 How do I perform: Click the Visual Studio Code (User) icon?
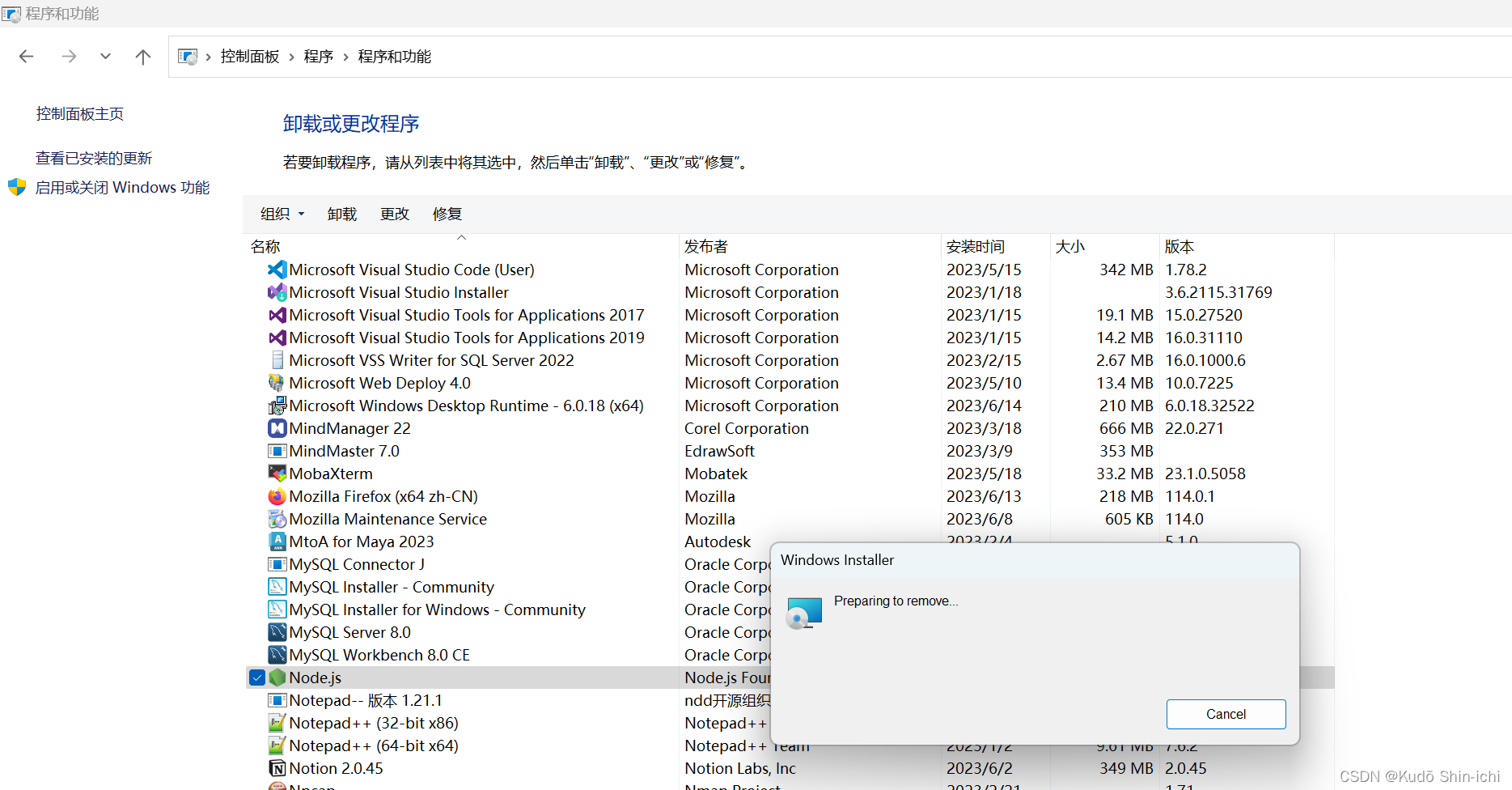[x=277, y=270]
